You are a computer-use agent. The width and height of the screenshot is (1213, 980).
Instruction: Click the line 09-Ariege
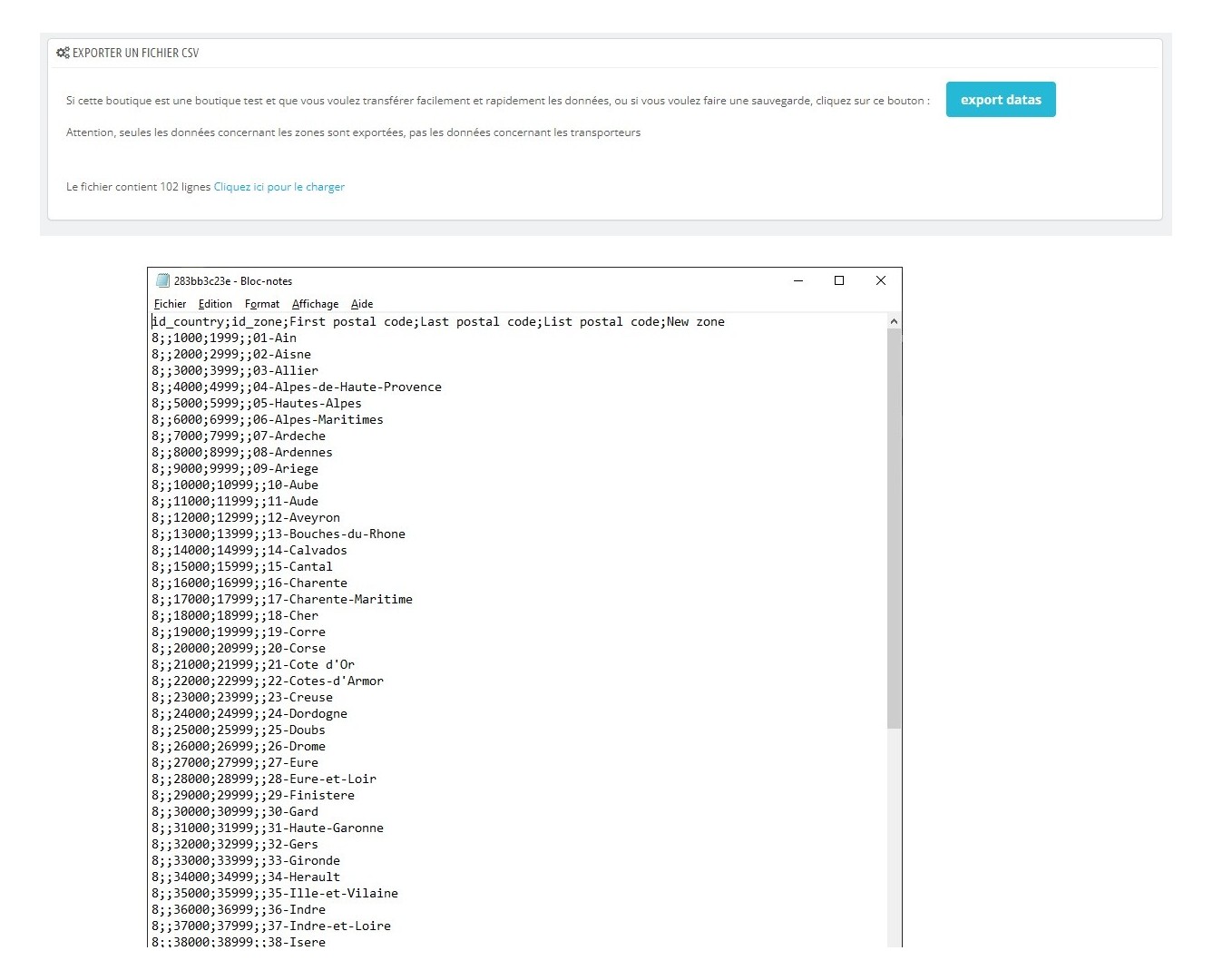235,469
